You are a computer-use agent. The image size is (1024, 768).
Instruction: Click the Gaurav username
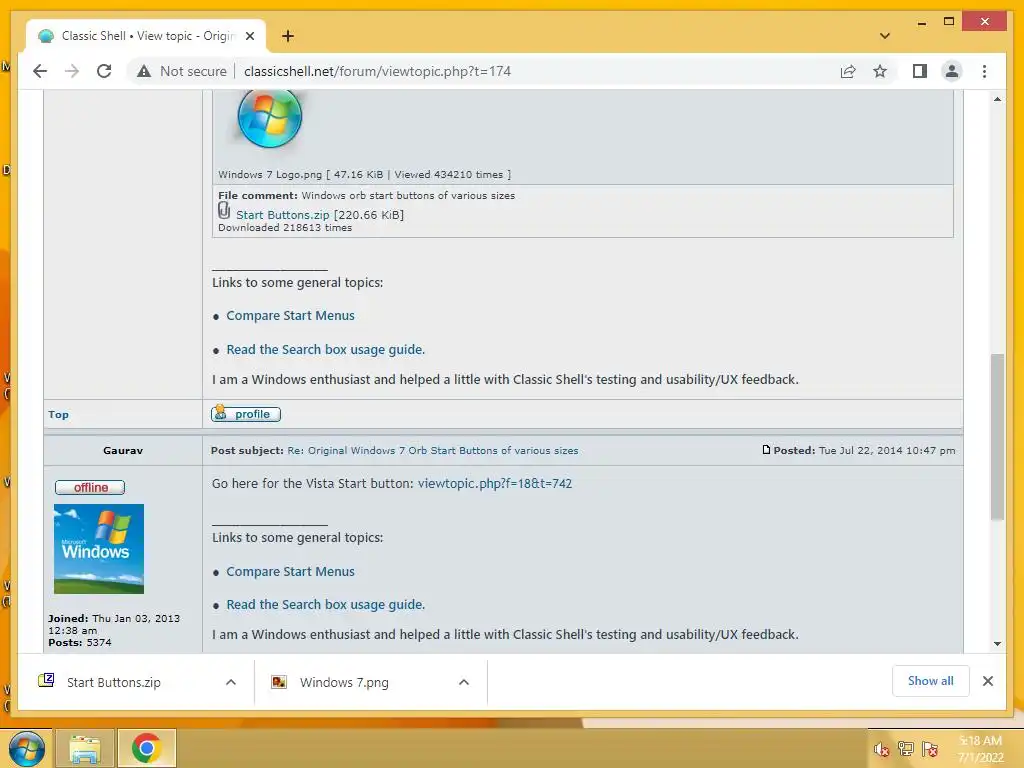coord(123,451)
